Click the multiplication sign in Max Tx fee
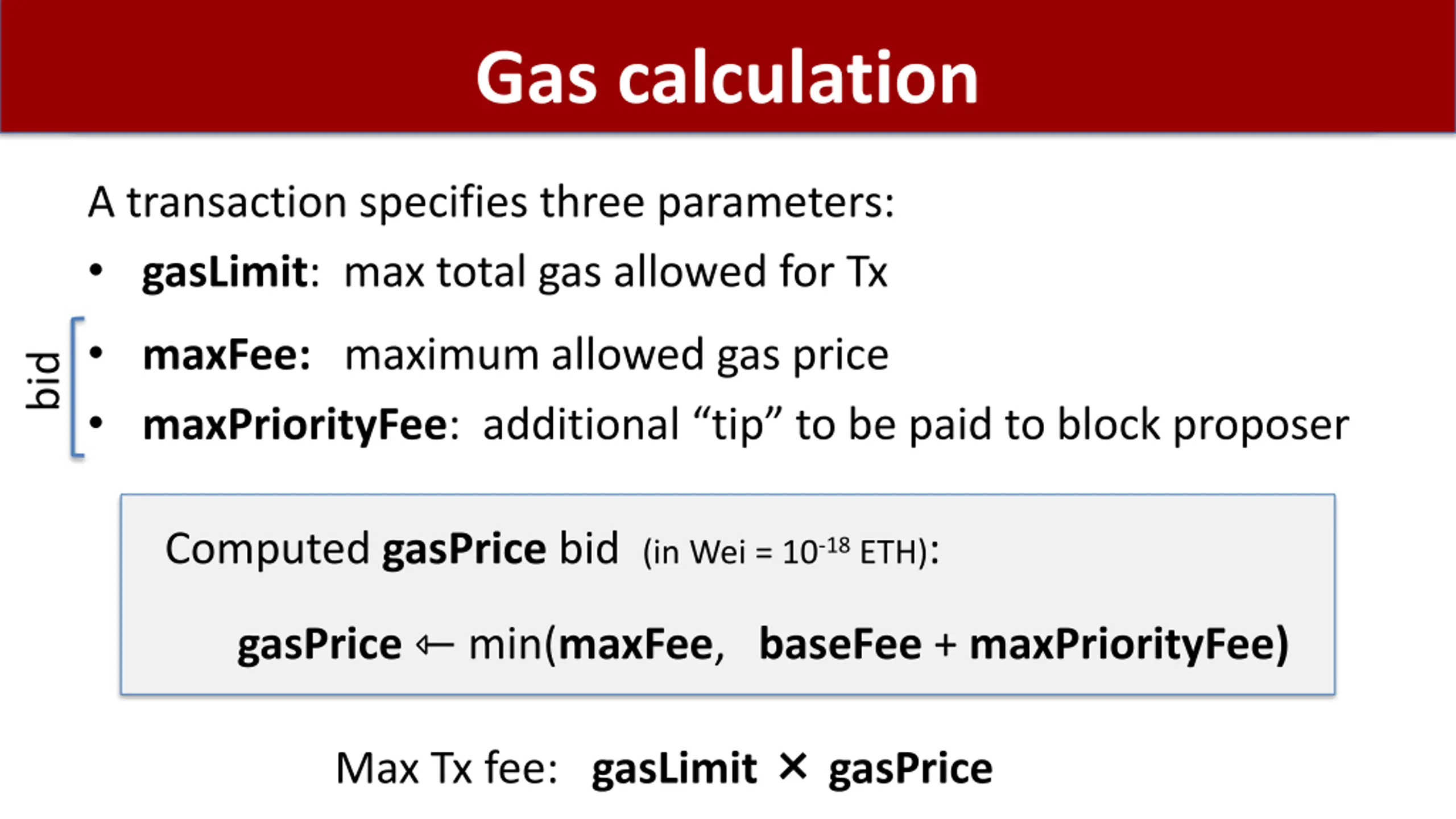The image size is (1456, 819). pyautogui.click(x=793, y=767)
